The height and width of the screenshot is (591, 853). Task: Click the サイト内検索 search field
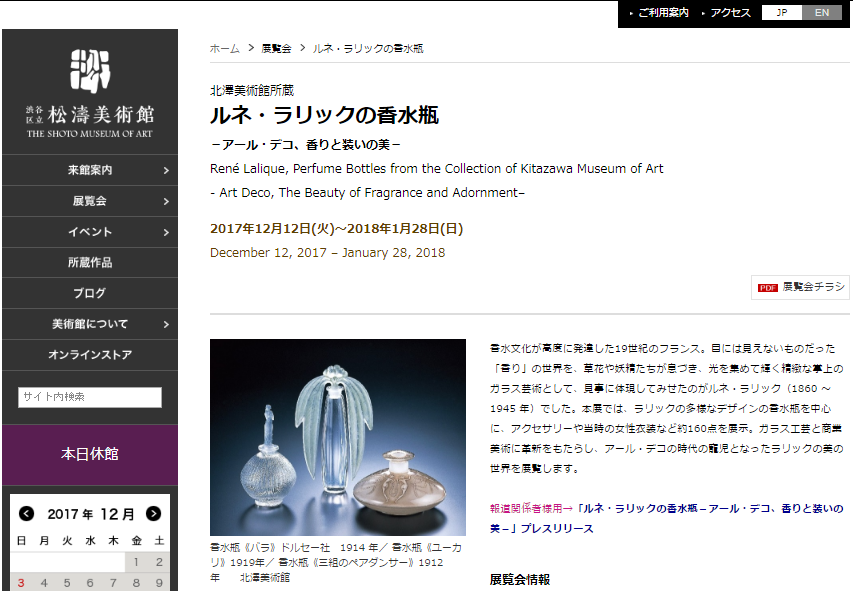[x=90, y=397]
